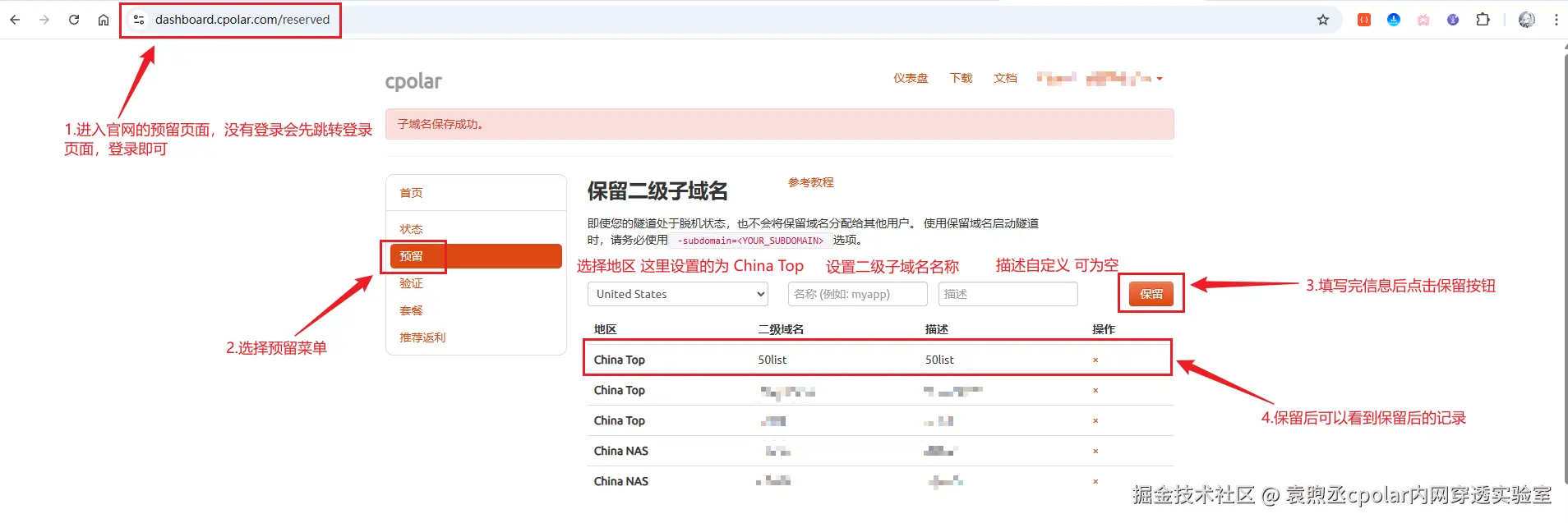Image resolution: width=1568 pixels, height=523 pixels.
Task: Open 仪表盘 in the top navigation
Action: [x=911, y=79]
